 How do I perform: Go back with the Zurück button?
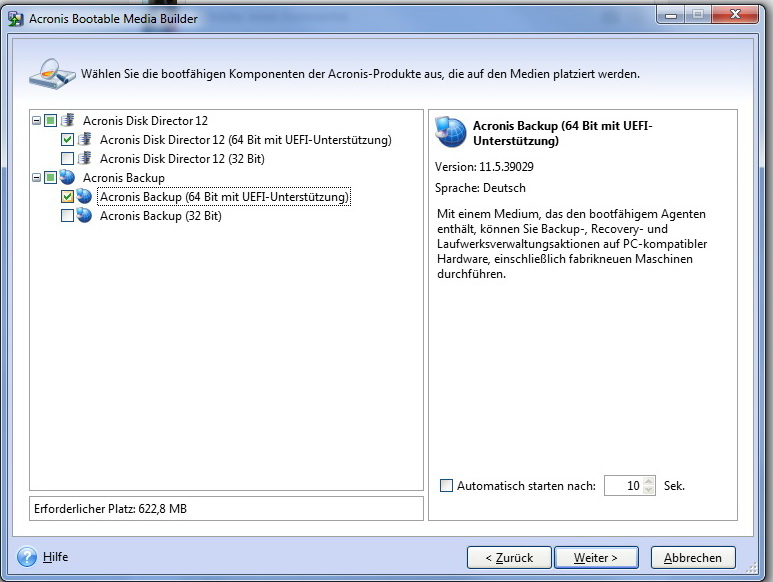coord(509,557)
